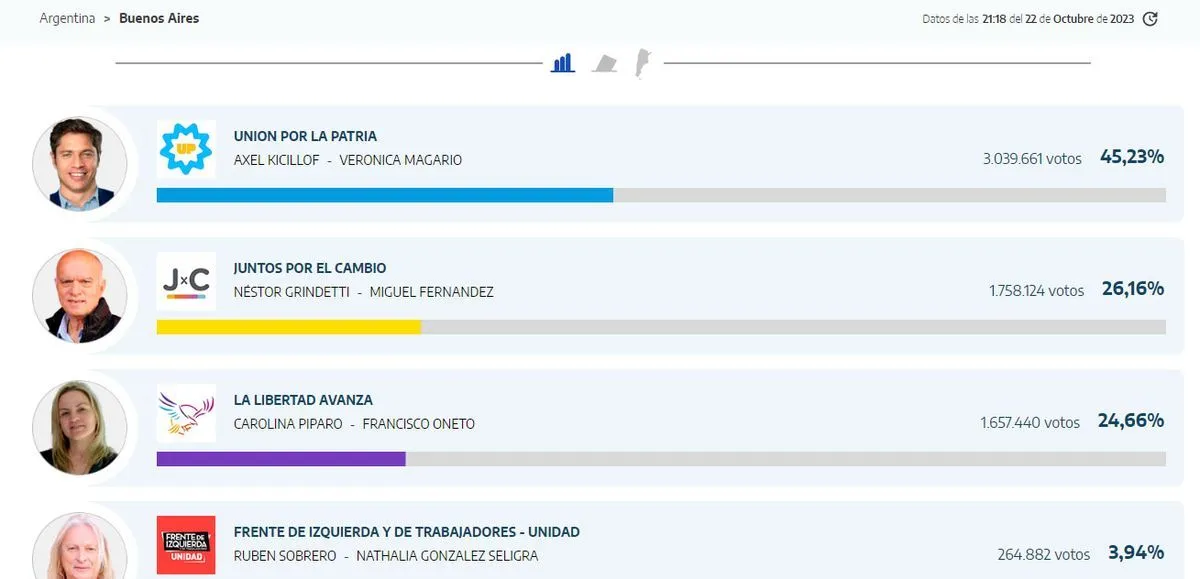Open the Argentina map view
Screen dimensions: 1200x579
pyautogui.click(x=642, y=63)
